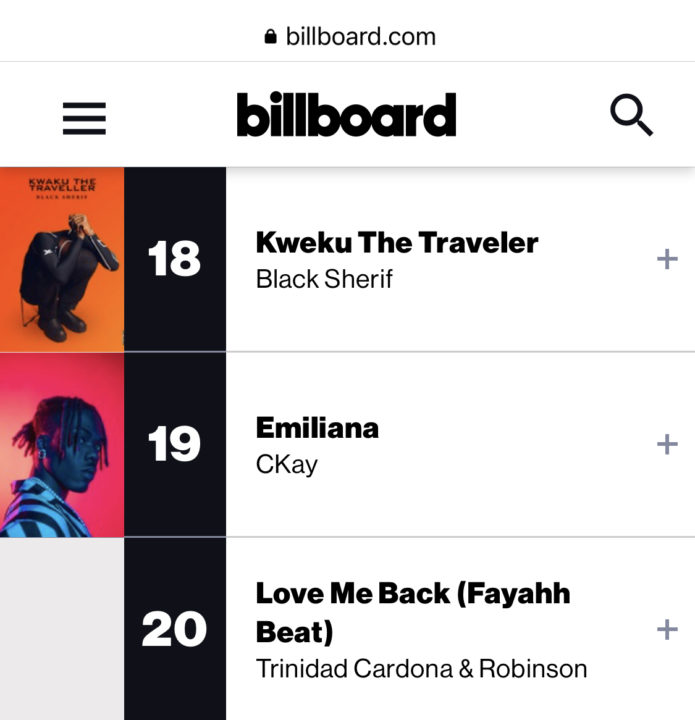Tap the billboard.com address bar
This screenshot has height=720, width=695.
click(350, 36)
